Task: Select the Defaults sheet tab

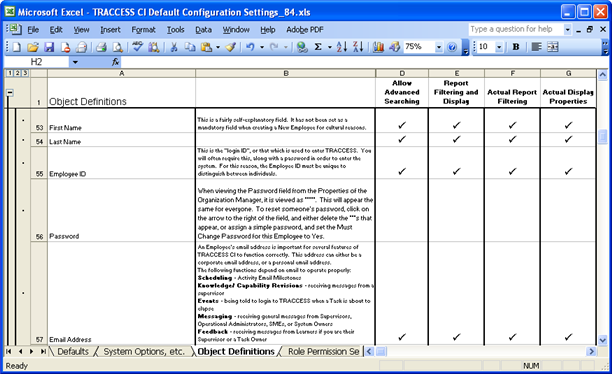Action: point(73,352)
